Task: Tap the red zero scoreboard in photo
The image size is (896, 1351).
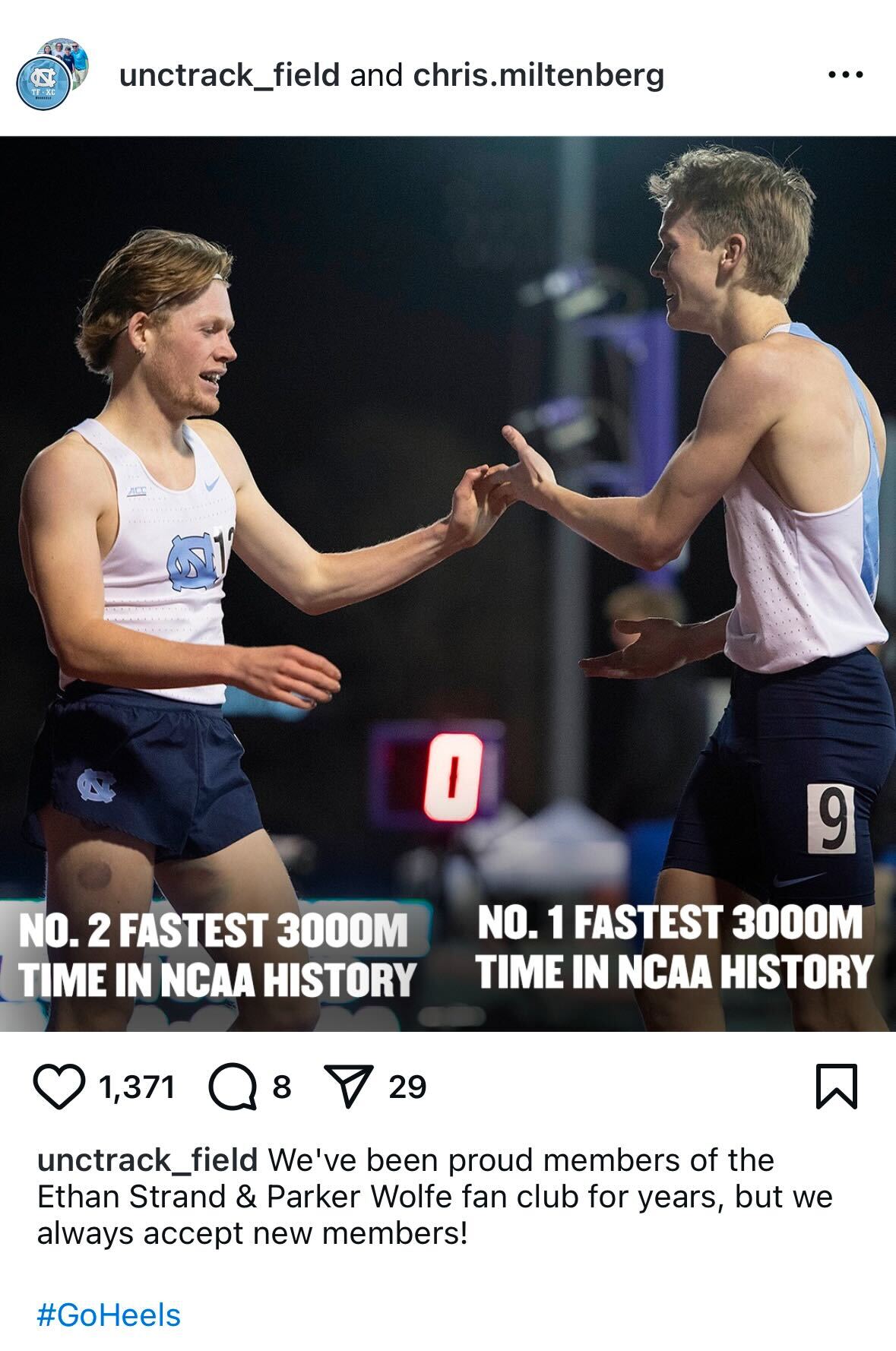Action: 453,777
